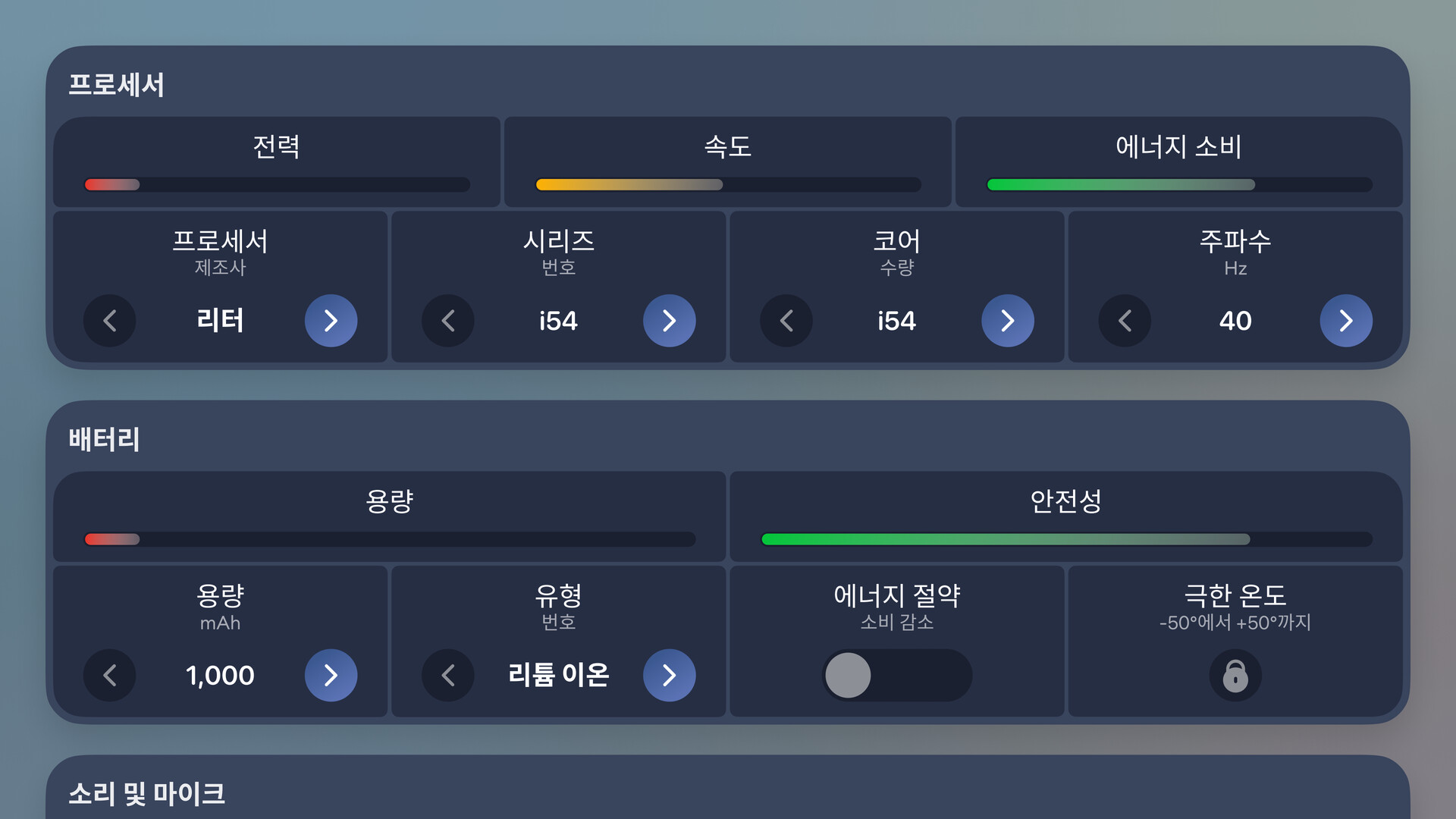Click next arrow for 프로세서 제조사

pos(331,321)
